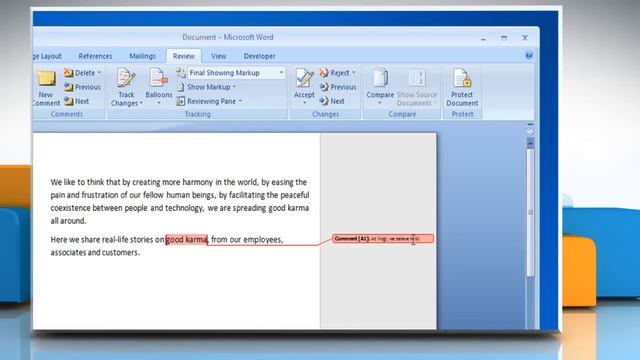This screenshot has width=640, height=360.
Task: Expand the Compare dropdown arrow
Action: (x=380, y=103)
